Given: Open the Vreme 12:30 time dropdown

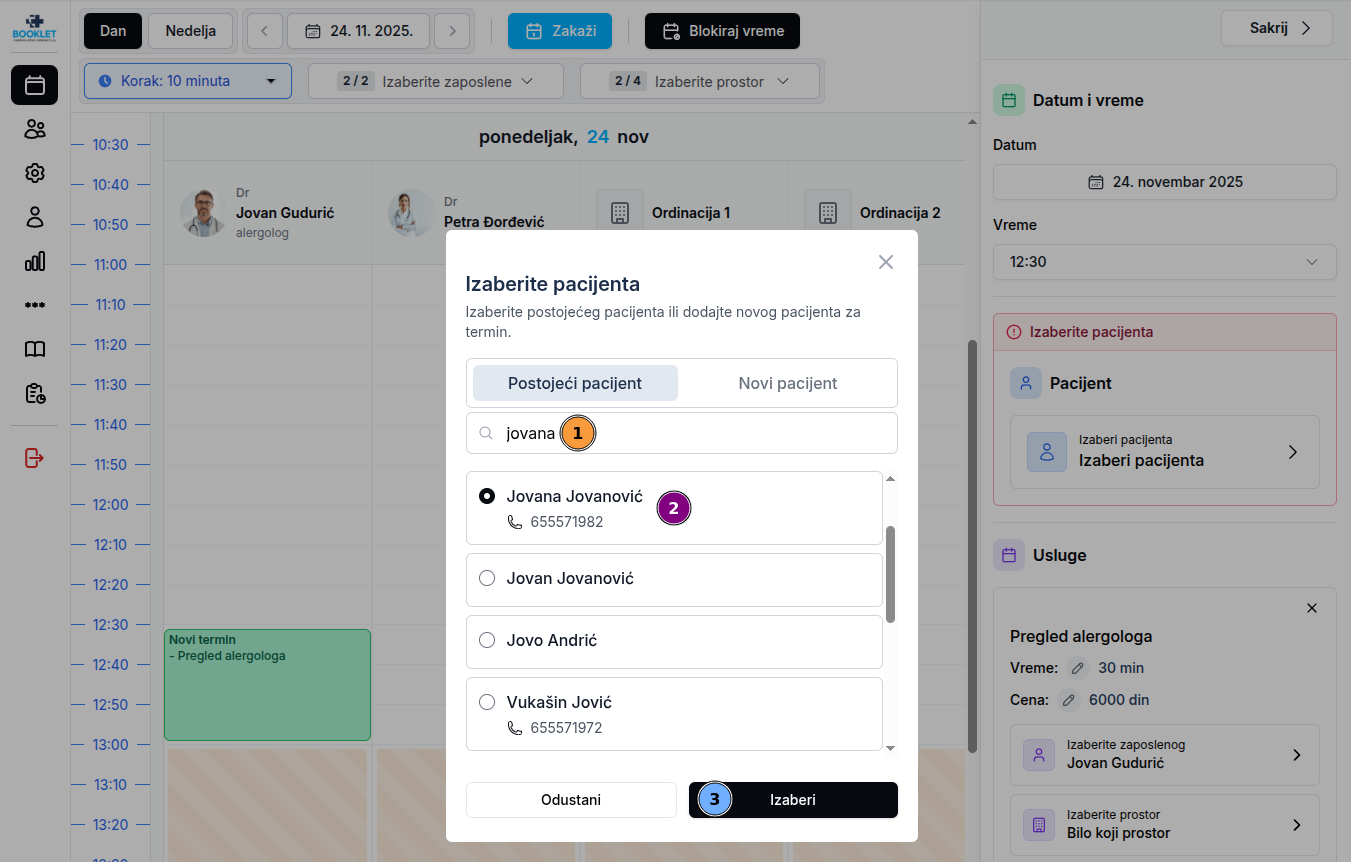Looking at the screenshot, I should pos(1164,262).
